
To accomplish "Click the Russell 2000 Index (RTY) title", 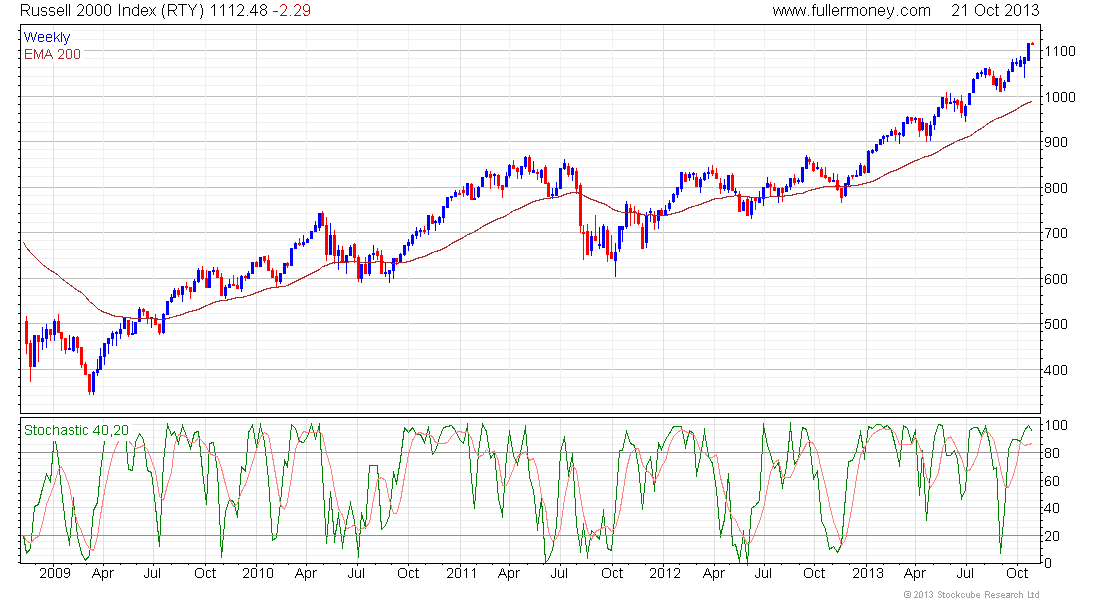I will (113, 11).
